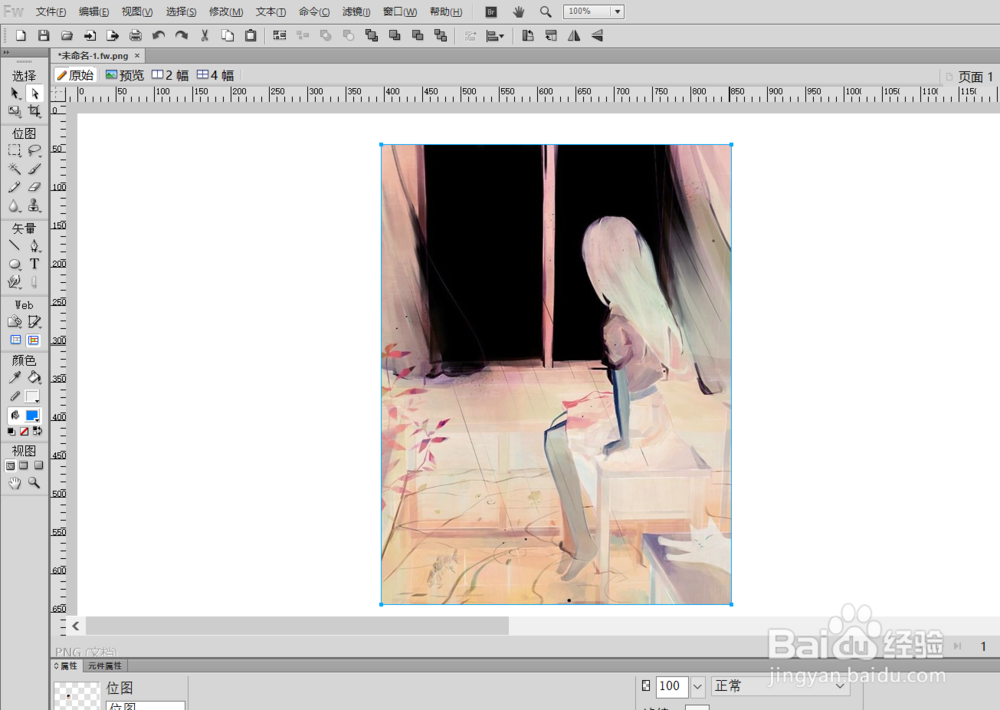This screenshot has width=1000, height=710.
Task: Switch to the 2 幅 view
Action: [170, 75]
